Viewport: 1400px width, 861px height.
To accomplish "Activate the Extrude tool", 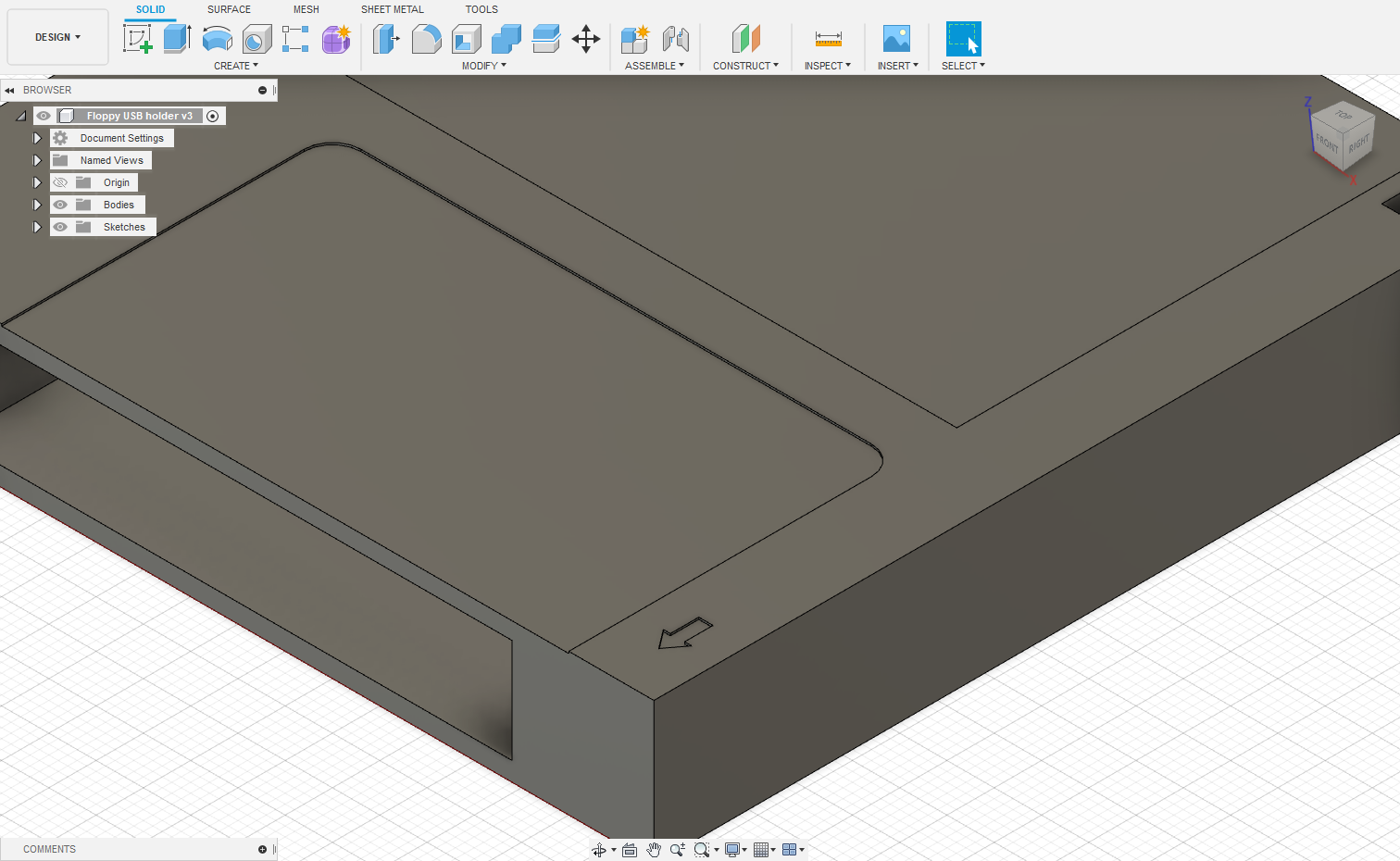I will coord(177,39).
